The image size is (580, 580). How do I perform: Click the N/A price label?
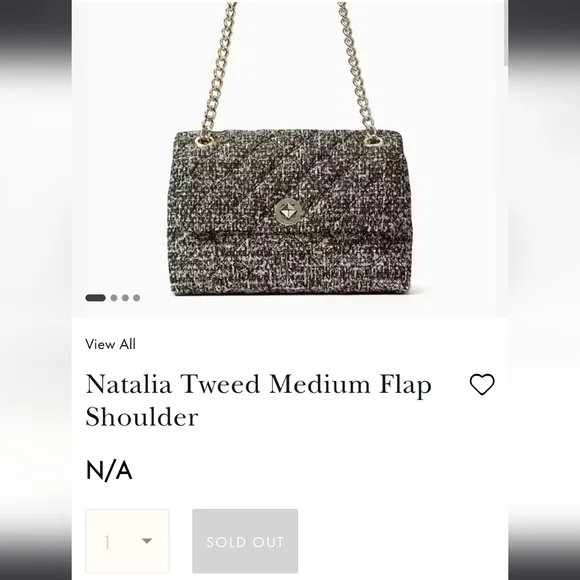click(x=109, y=471)
